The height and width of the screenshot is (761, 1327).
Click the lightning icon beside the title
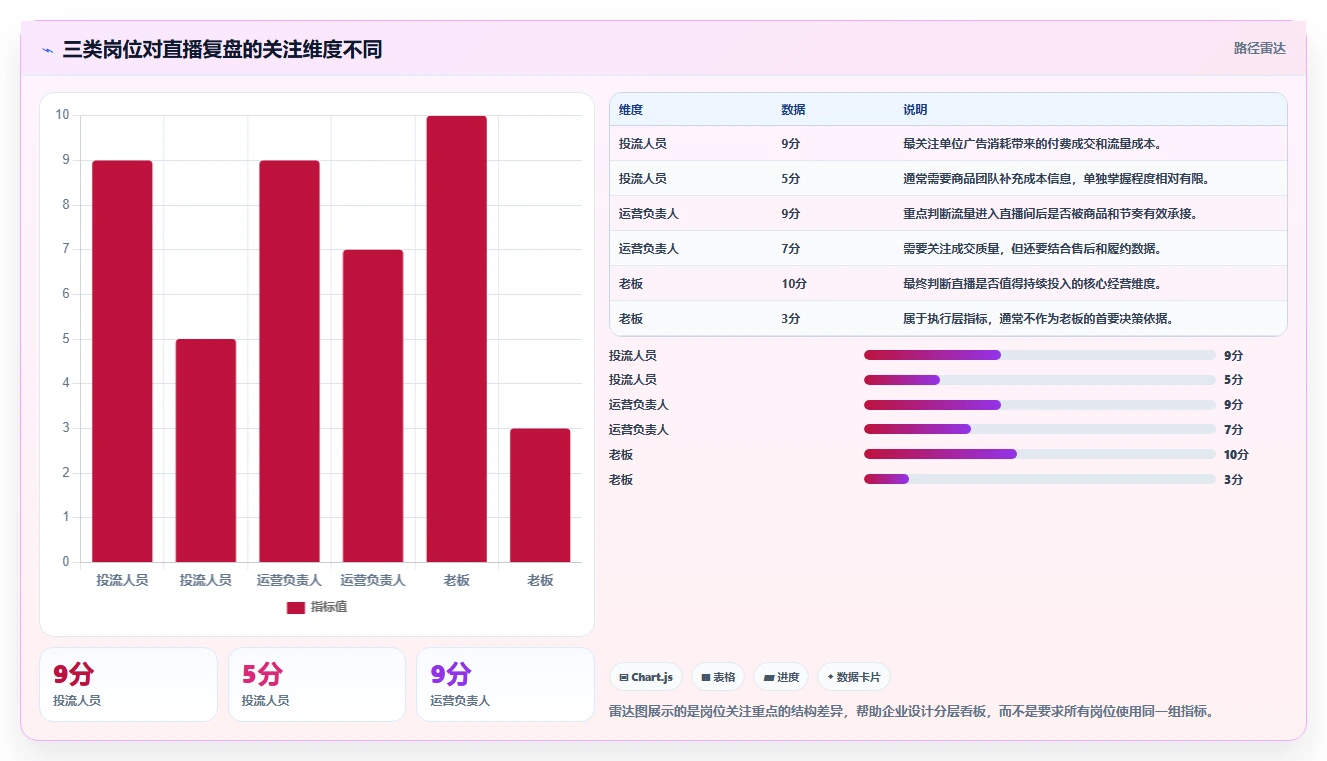(48, 50)
